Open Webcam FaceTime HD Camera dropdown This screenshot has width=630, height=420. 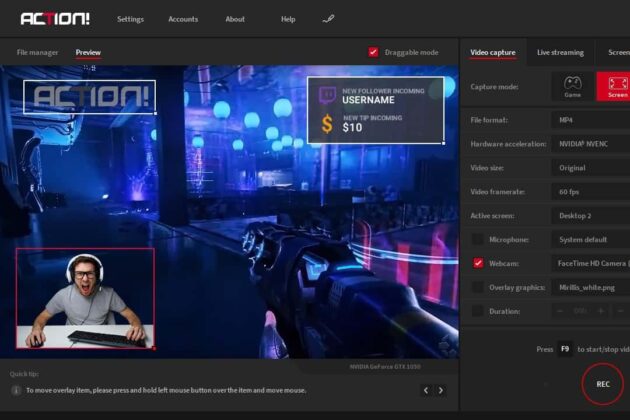591,263
